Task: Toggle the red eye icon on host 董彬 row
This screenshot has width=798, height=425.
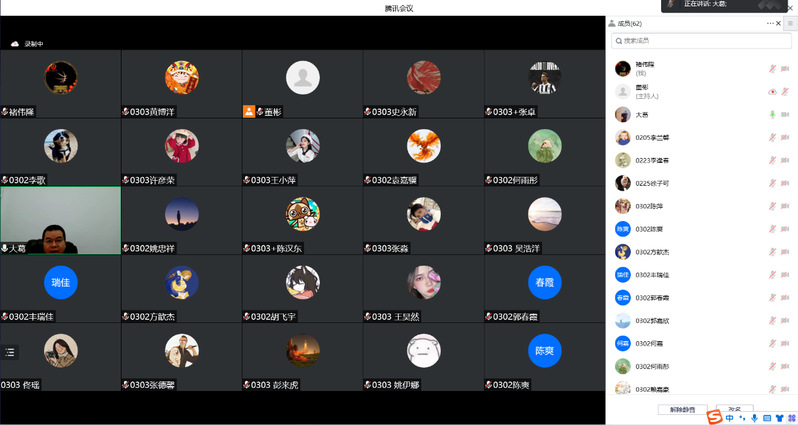Action: point(772,92)
